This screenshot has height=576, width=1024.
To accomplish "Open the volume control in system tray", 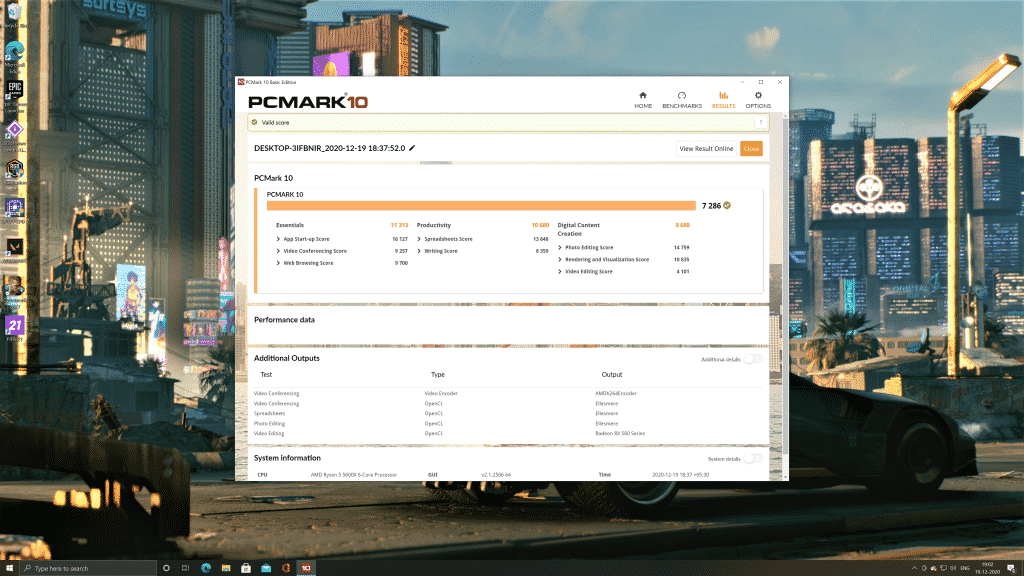I will pyautogui.click(x=953, y=568).
